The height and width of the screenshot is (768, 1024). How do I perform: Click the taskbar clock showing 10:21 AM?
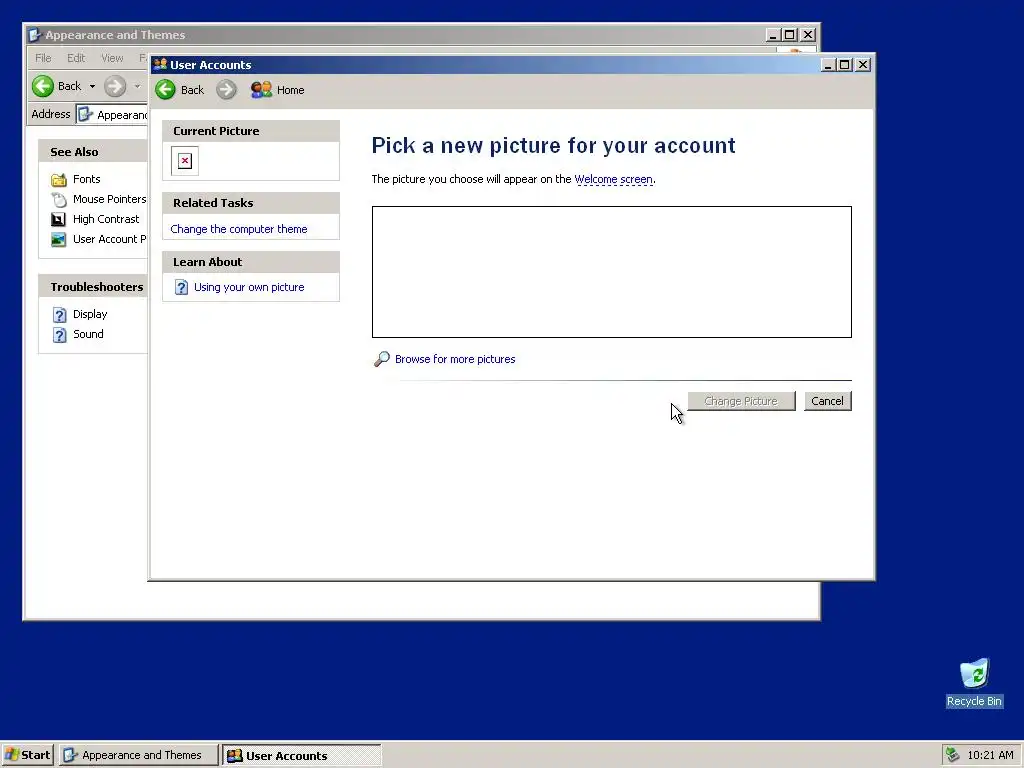coord(990,756)
